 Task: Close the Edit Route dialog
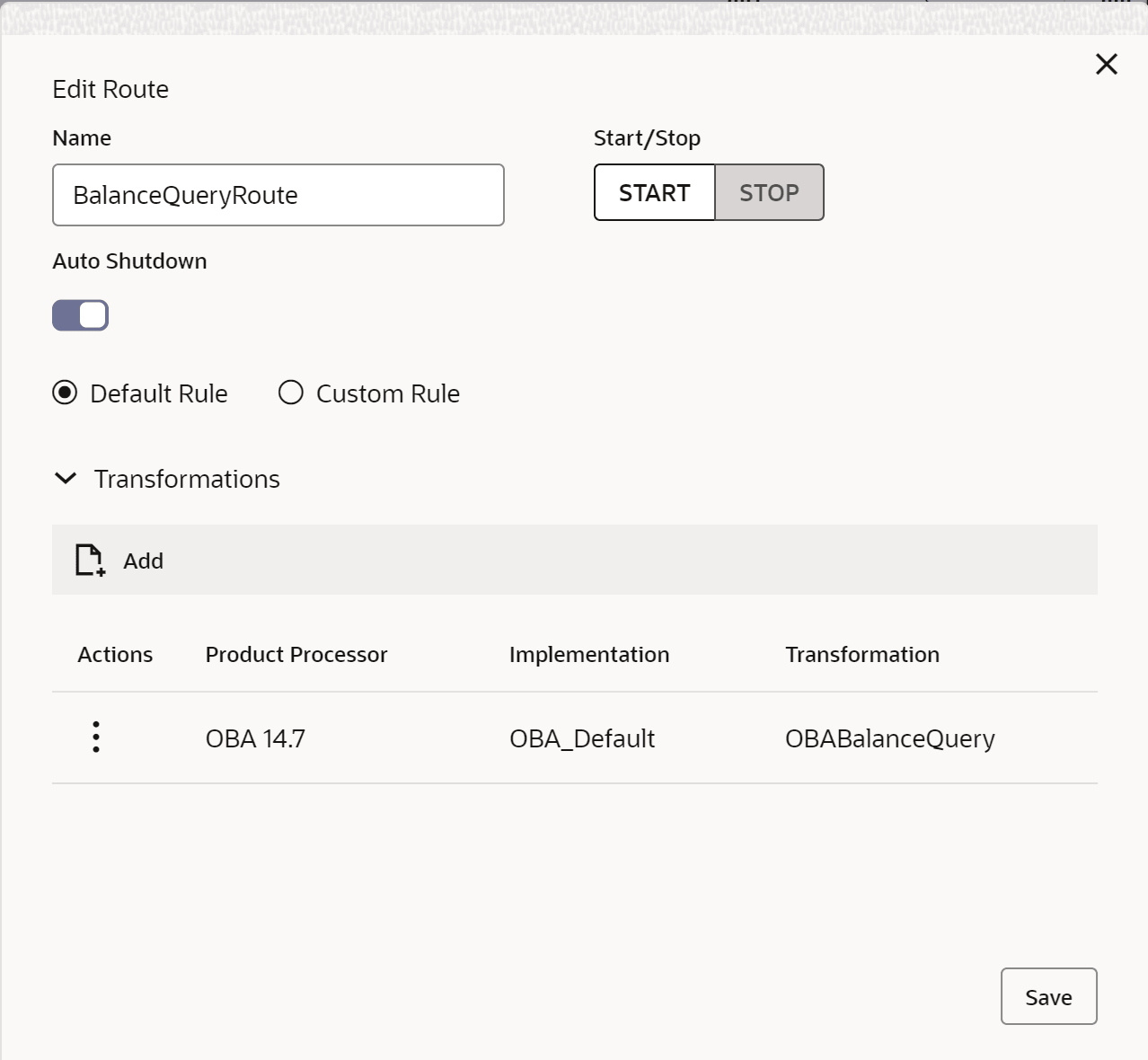pos(1106,64)
